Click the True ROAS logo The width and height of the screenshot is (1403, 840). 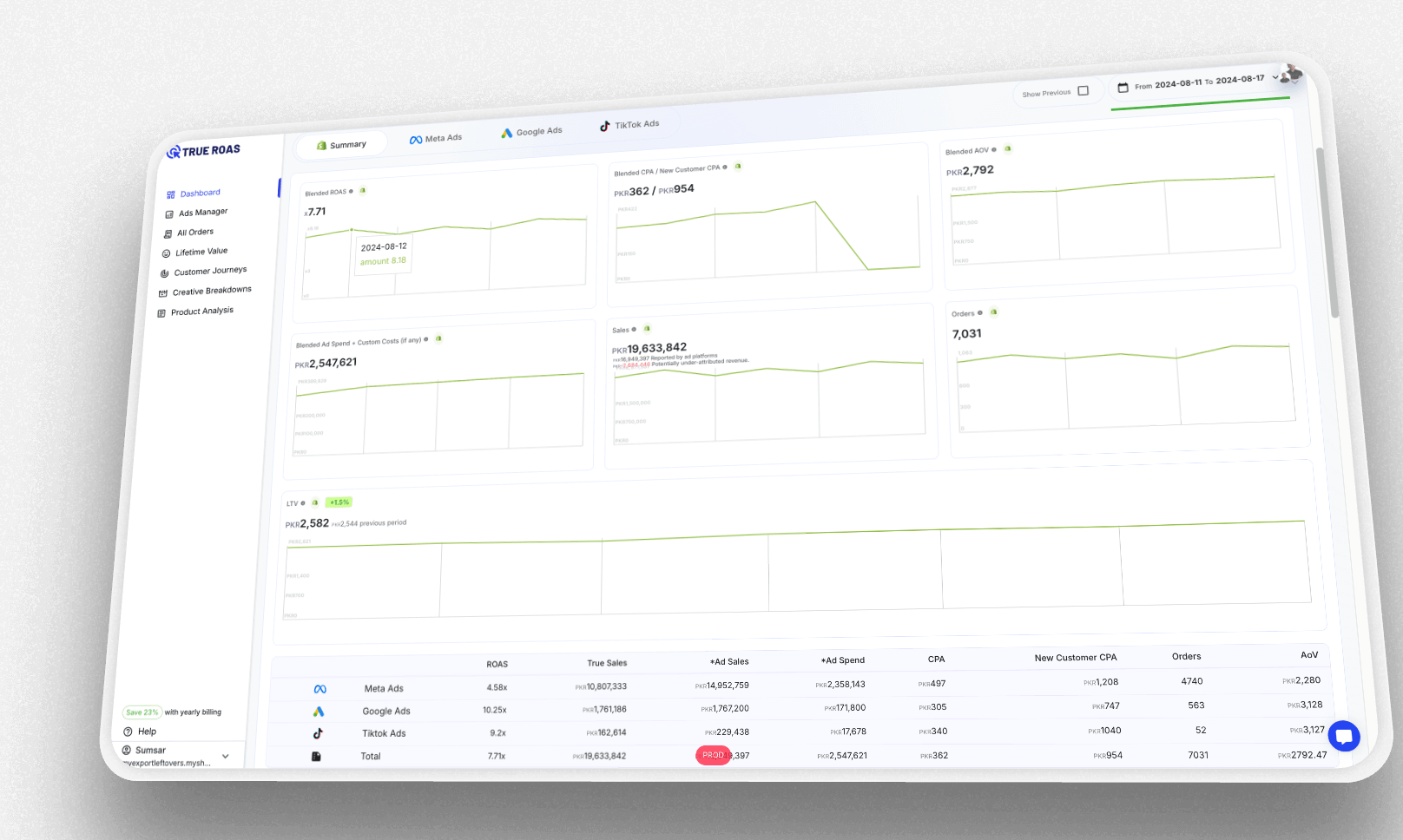pos(203,151)
